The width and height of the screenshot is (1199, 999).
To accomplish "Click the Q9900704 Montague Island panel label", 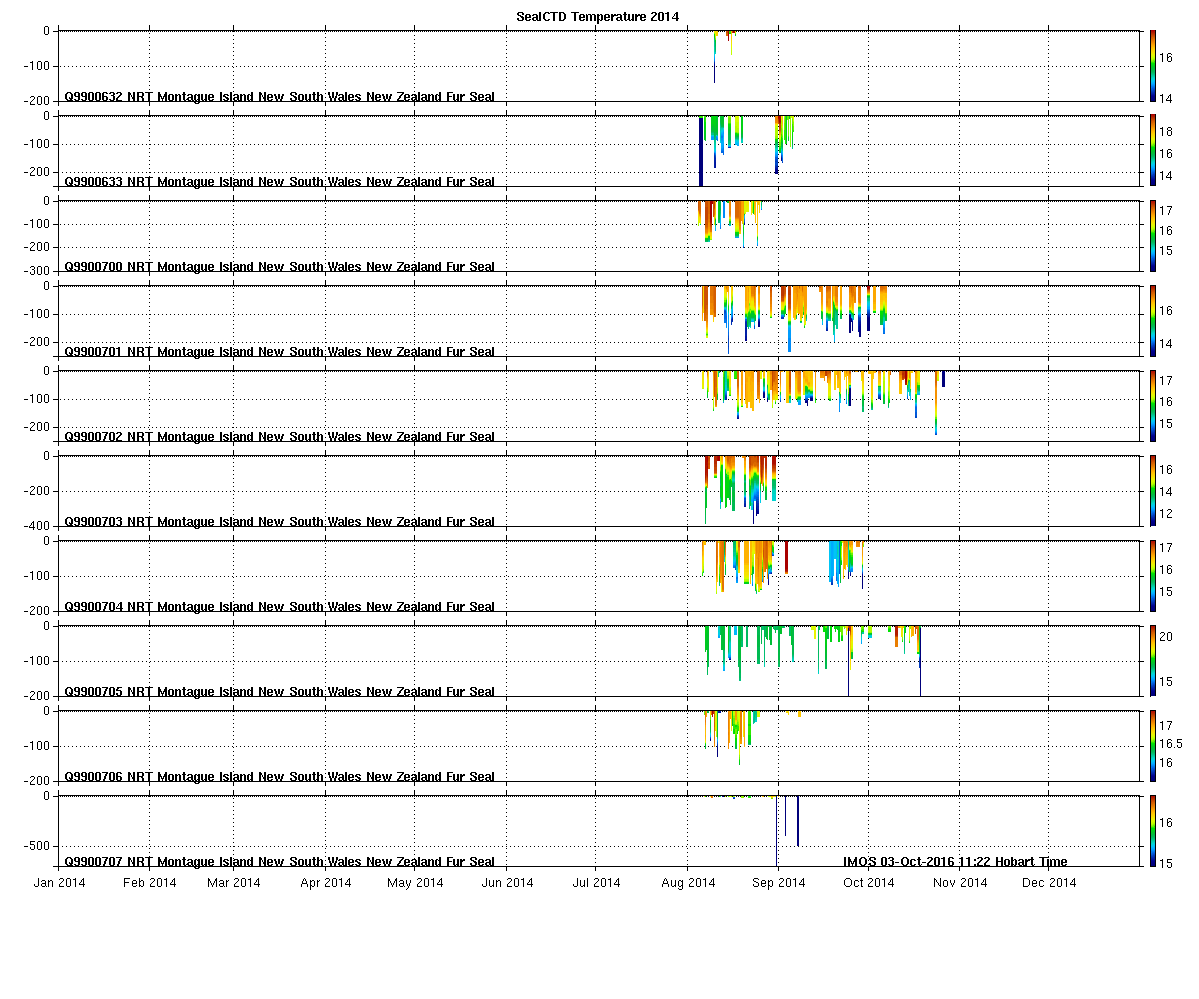I will (x=279, y=606).
